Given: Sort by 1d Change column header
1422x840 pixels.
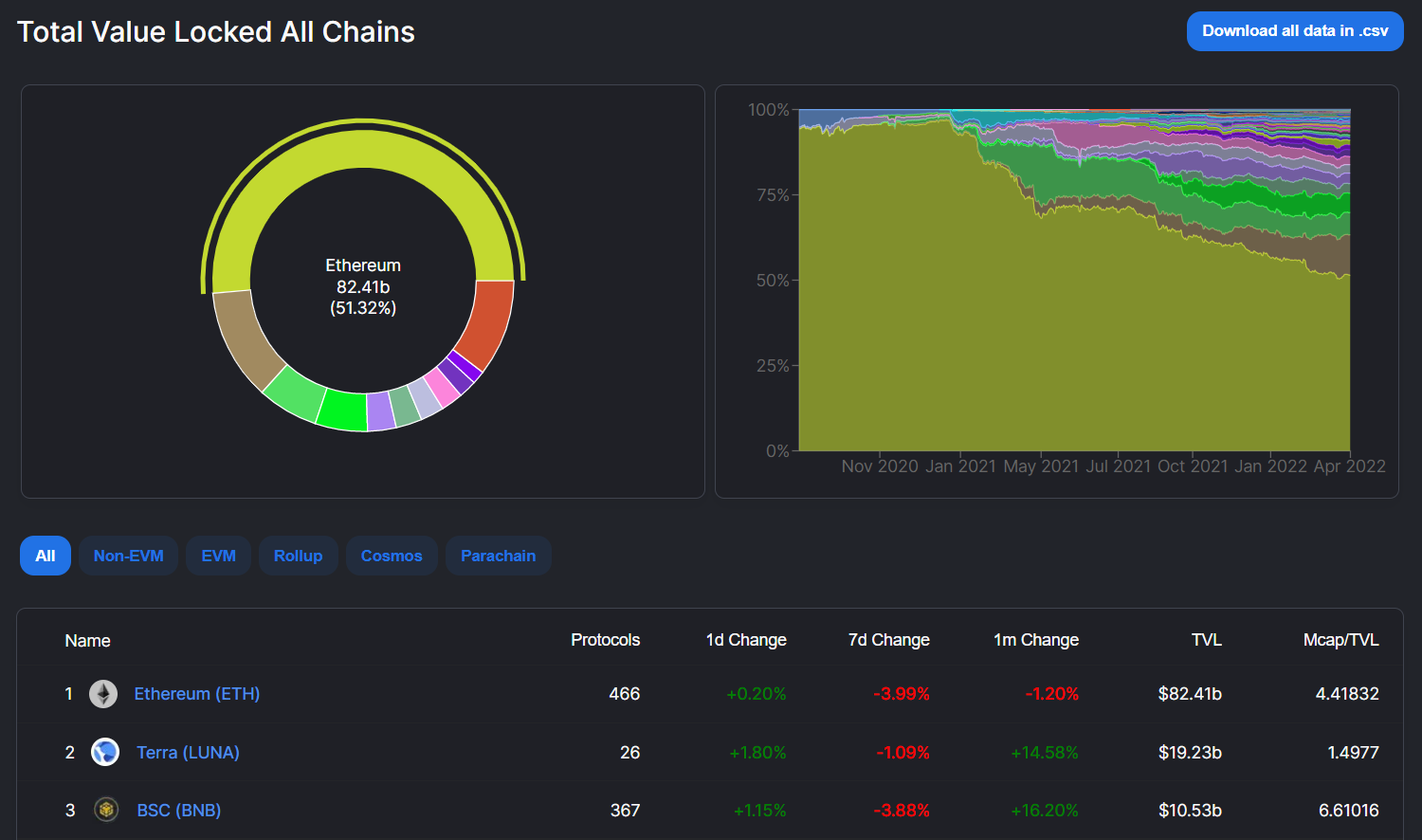Looking at the screenshot, I should (x=745, y=640).
